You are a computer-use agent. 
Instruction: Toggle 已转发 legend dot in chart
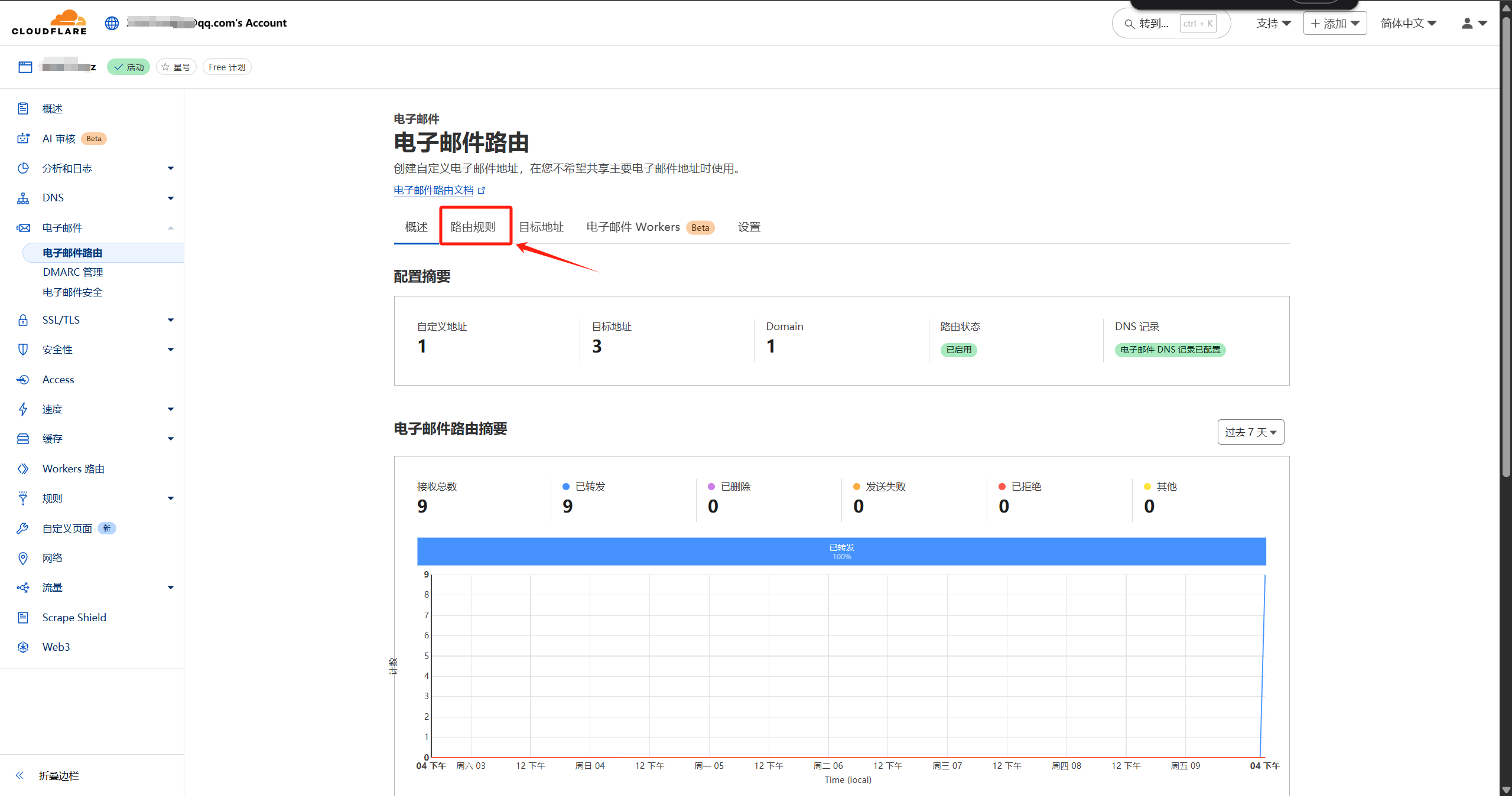[566, 487]
